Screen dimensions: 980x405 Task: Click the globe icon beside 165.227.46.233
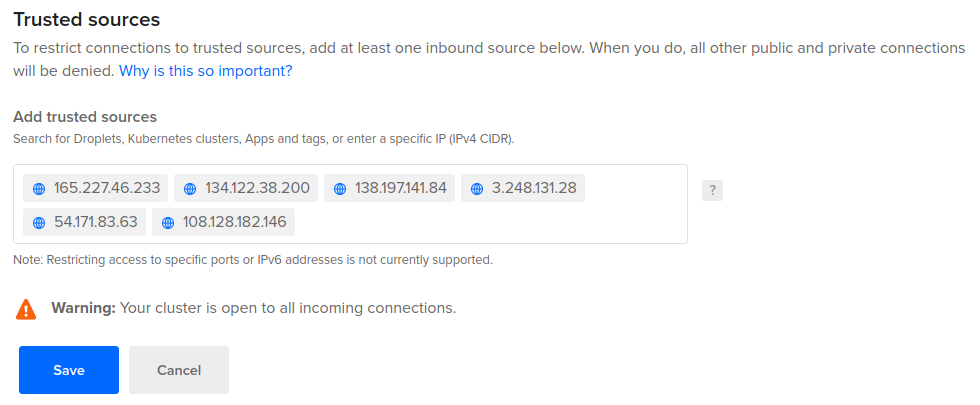click(39, 189)
